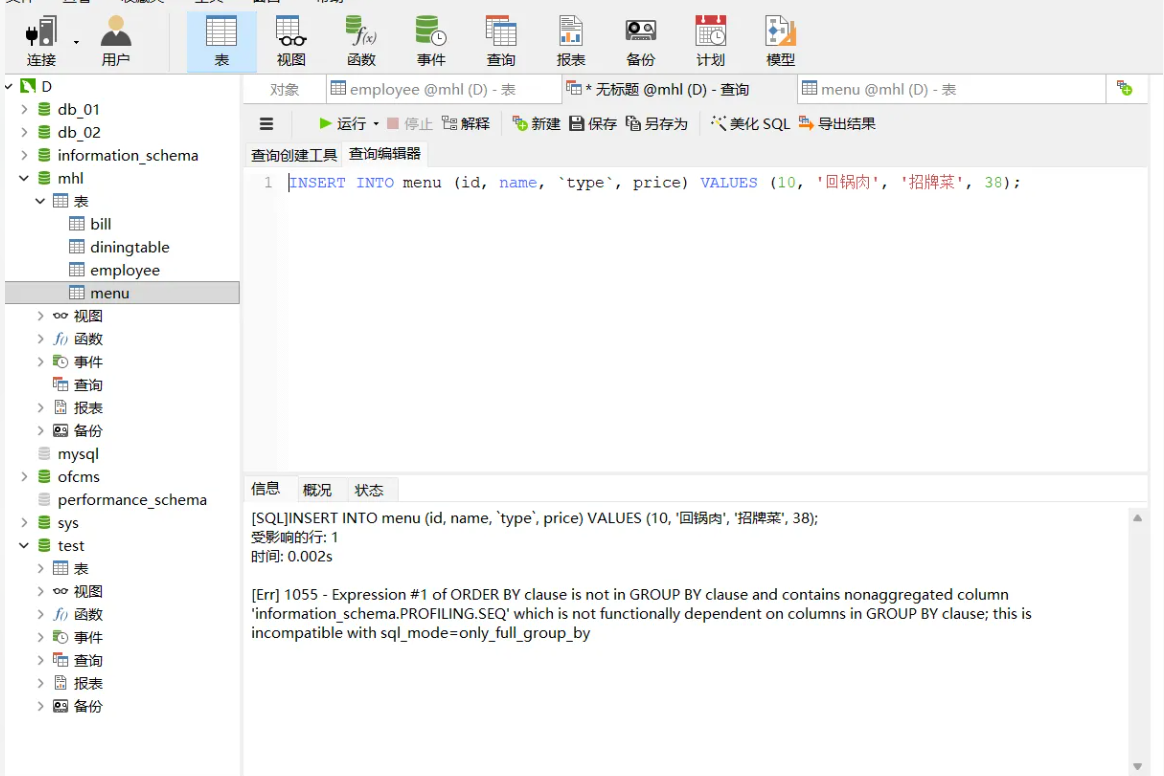Collapse the mhl database node
The image size is (1164, 776).
(x=23, y=177)
